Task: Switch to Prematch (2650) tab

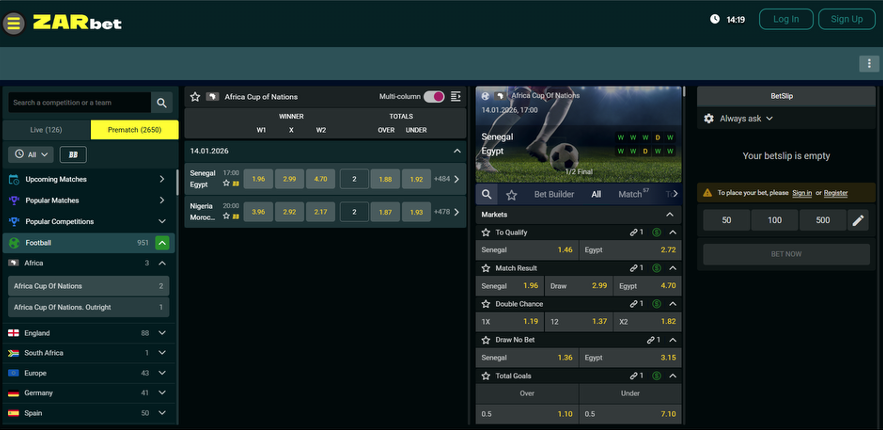Action: [x=135, y=130]
